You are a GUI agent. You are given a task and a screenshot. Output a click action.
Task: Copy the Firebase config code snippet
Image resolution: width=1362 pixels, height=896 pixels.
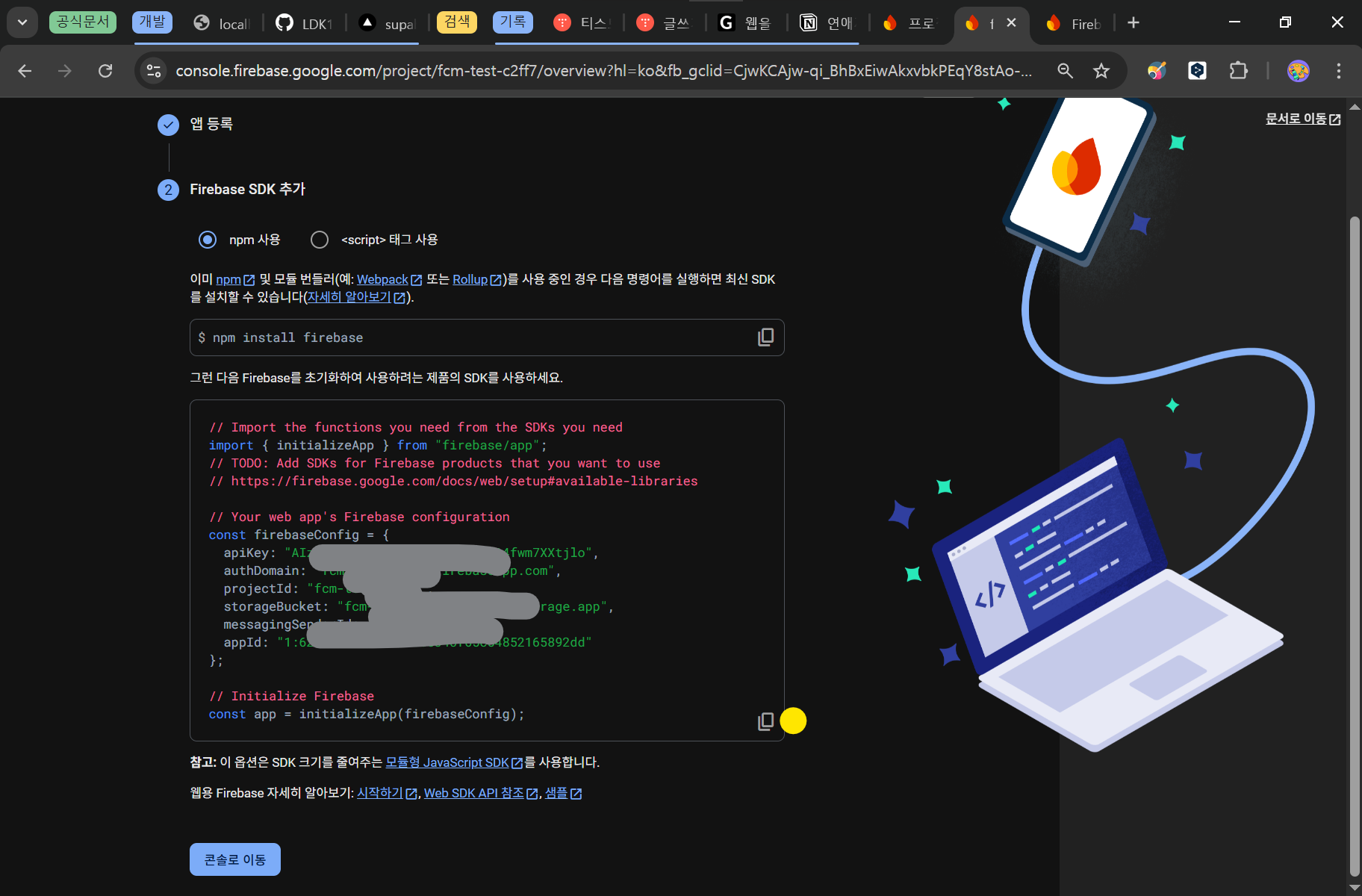[x=765, y=721]
